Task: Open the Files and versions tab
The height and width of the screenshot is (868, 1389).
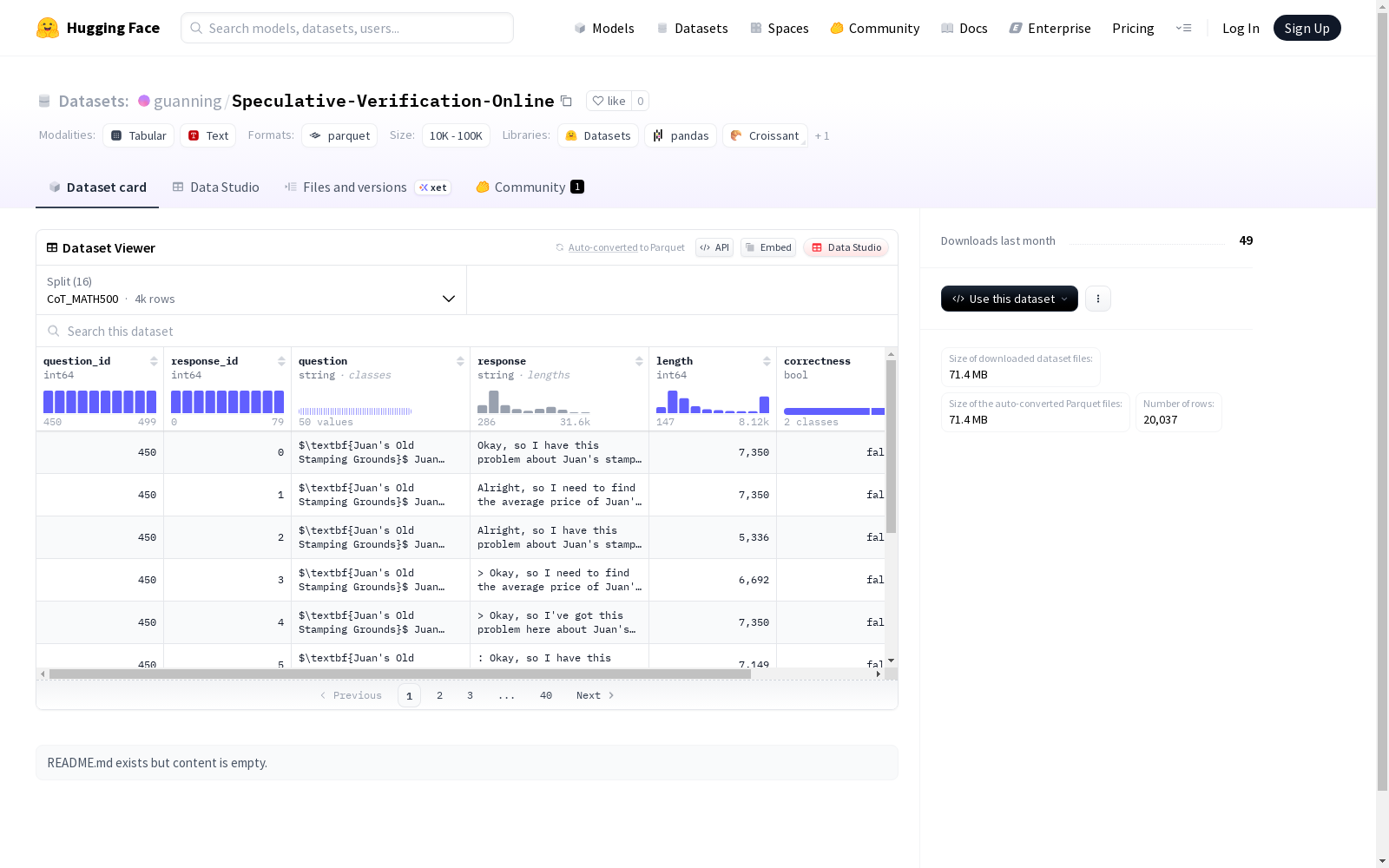Action: 367,187
